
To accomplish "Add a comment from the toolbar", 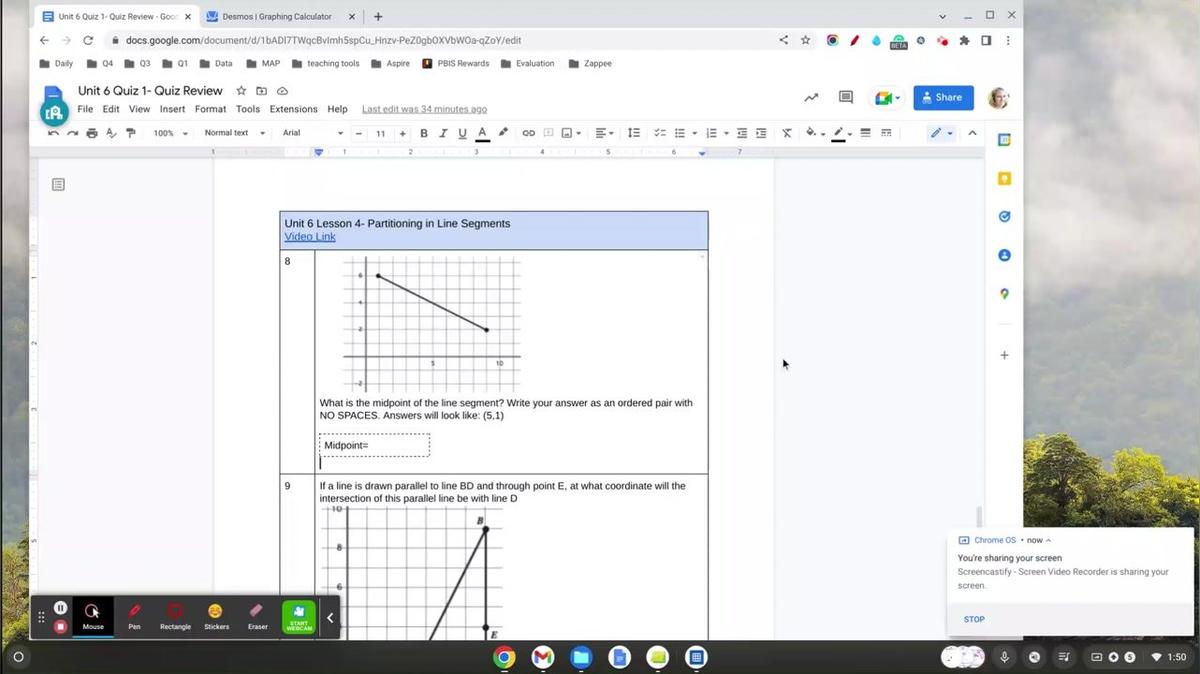I will 548,133.
